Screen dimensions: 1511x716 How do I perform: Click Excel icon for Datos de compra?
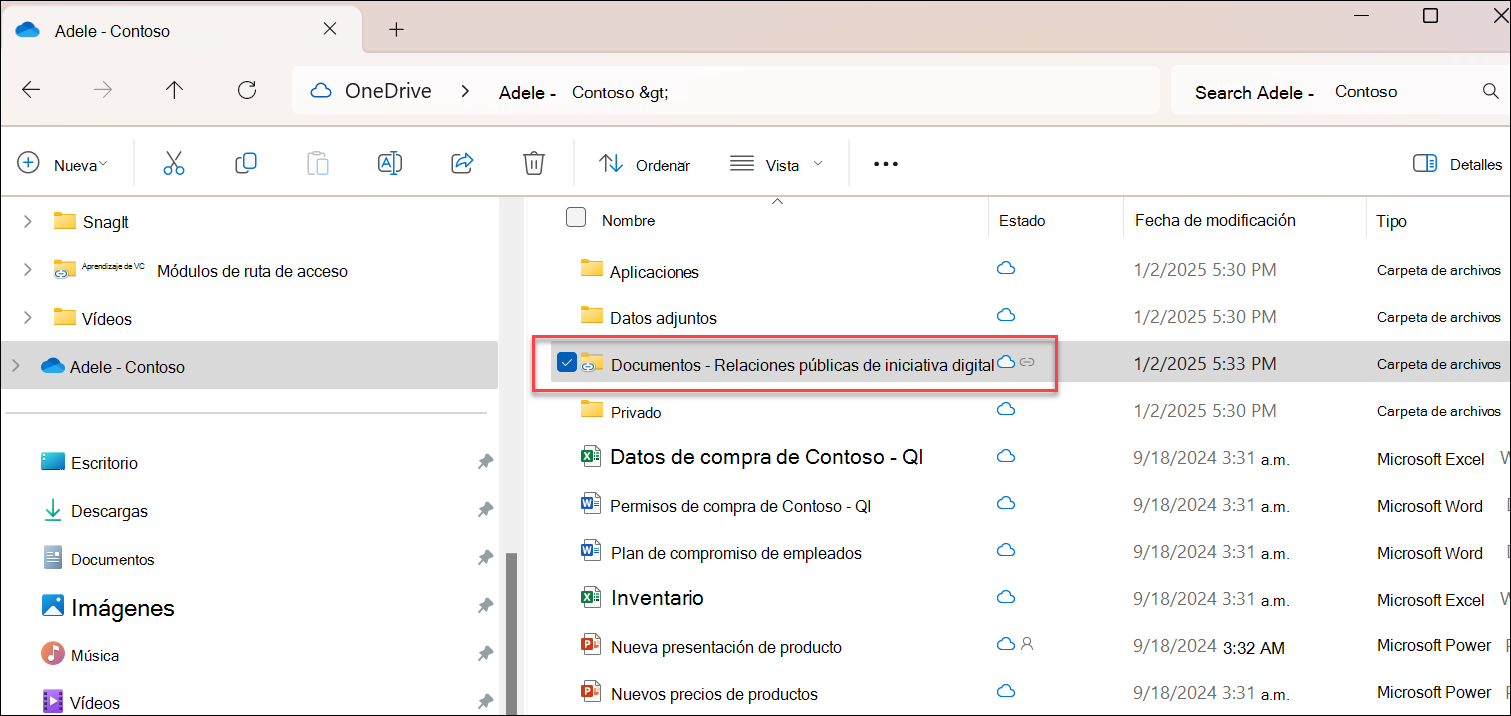pos(590,457)
